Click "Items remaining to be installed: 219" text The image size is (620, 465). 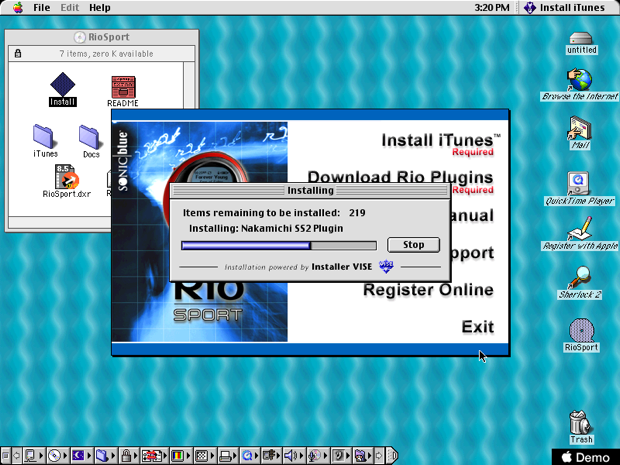274,213
